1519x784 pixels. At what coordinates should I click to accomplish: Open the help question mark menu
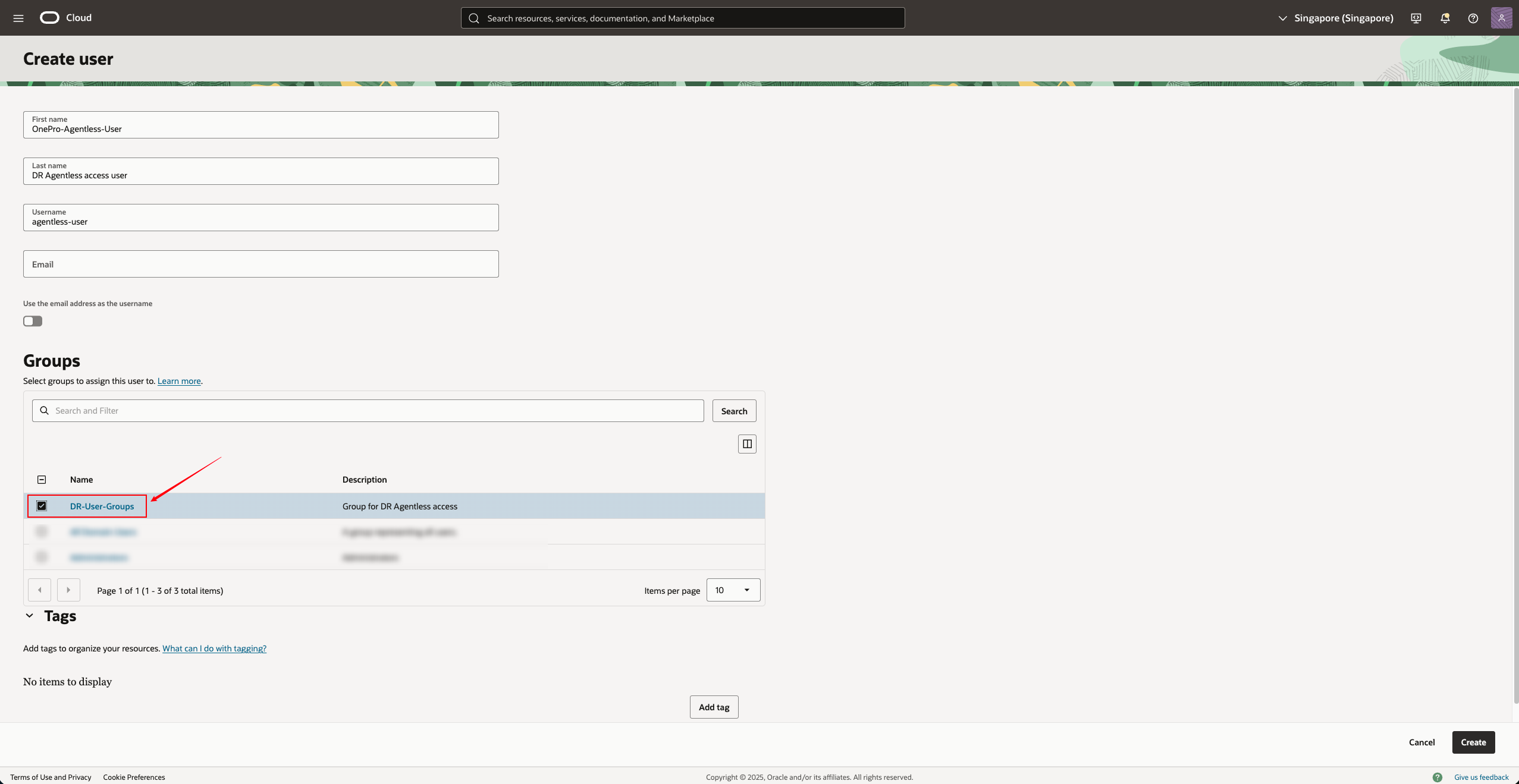click(1473, 18)
